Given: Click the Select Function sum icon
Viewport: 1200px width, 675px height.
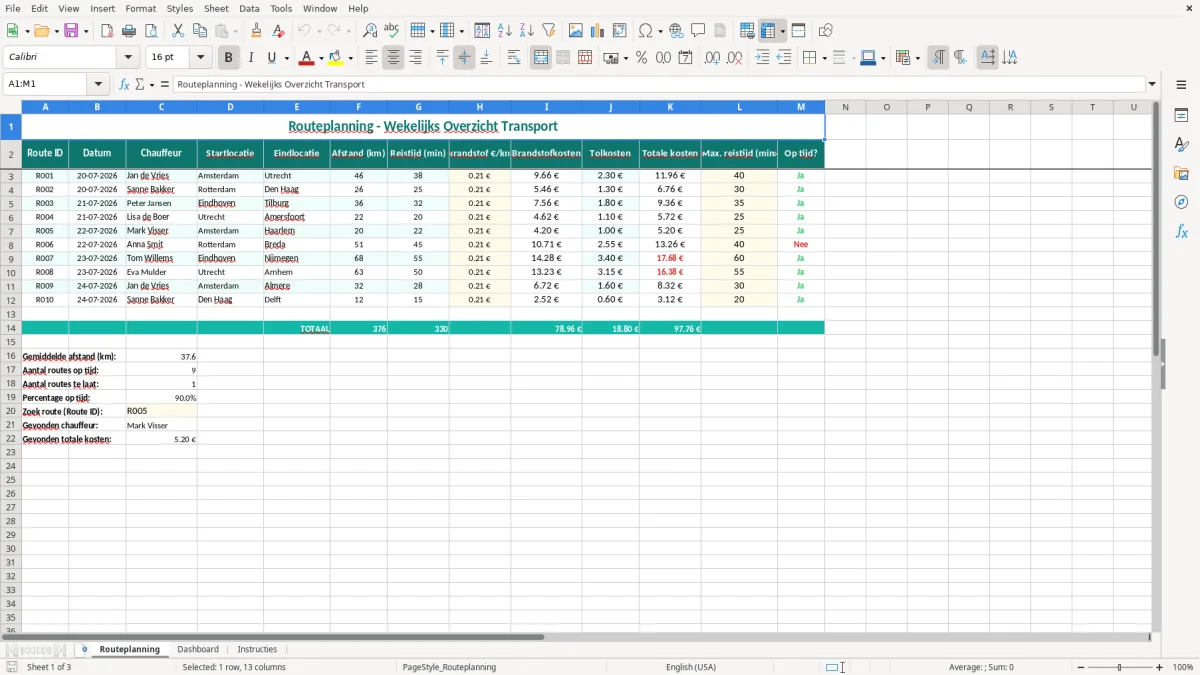Looking at the screenshot, I should point(139,84).
